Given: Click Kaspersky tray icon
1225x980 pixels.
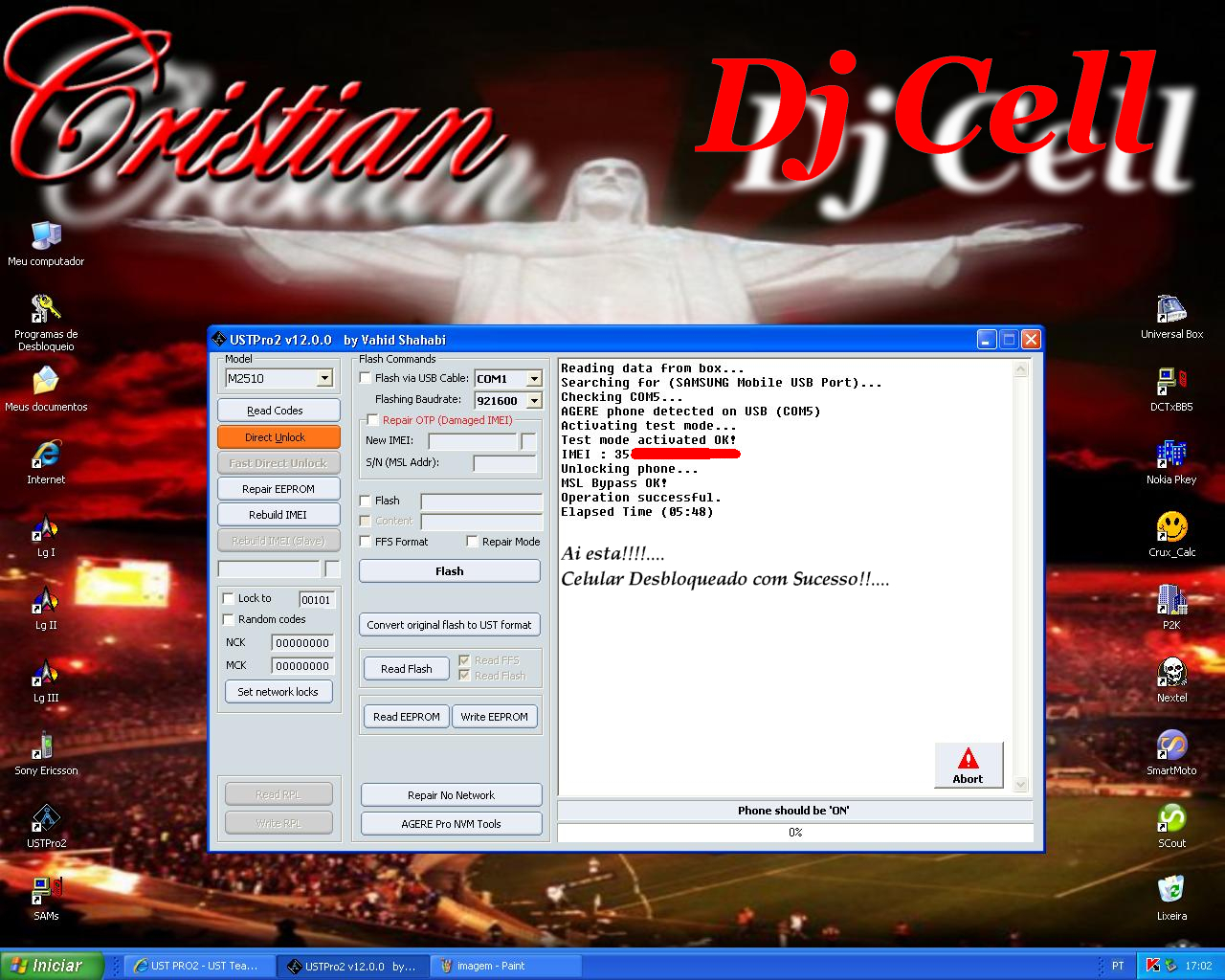Looking at the screenshot, I should click(x=1153, y=966).
